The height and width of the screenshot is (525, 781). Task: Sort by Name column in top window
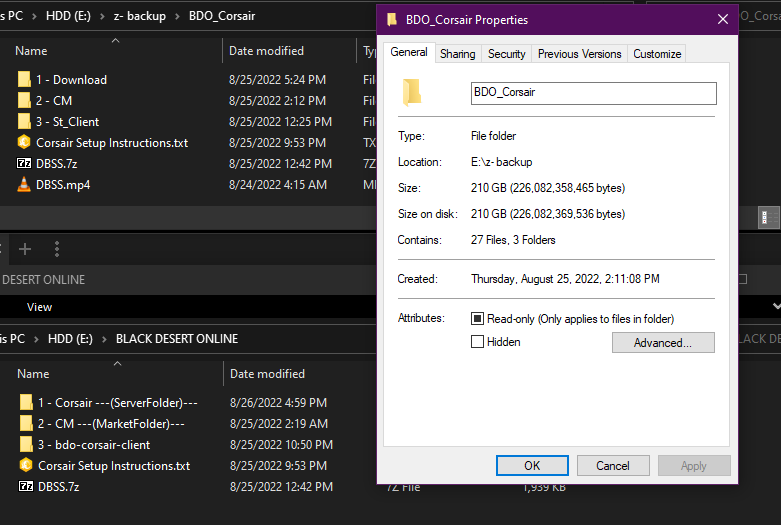(31, 51)
